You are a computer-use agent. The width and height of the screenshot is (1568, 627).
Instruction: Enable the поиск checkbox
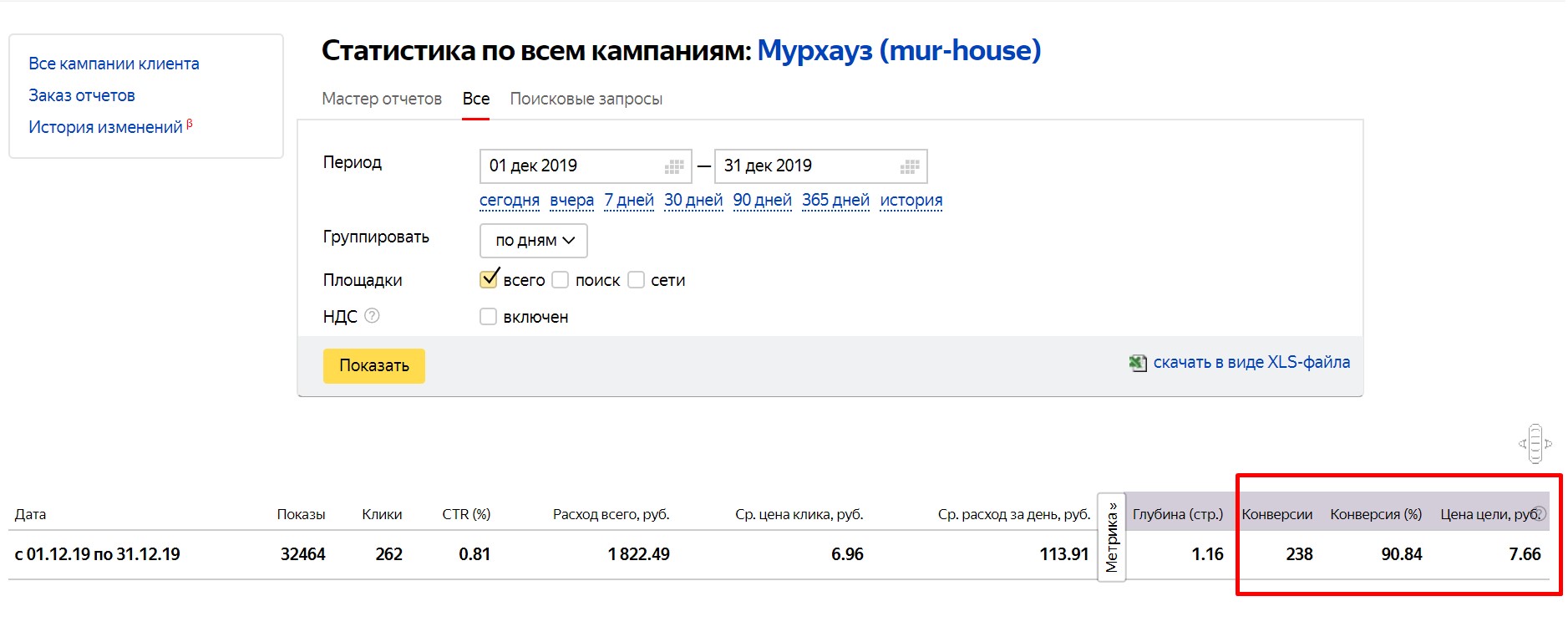[x=560, y=280]
